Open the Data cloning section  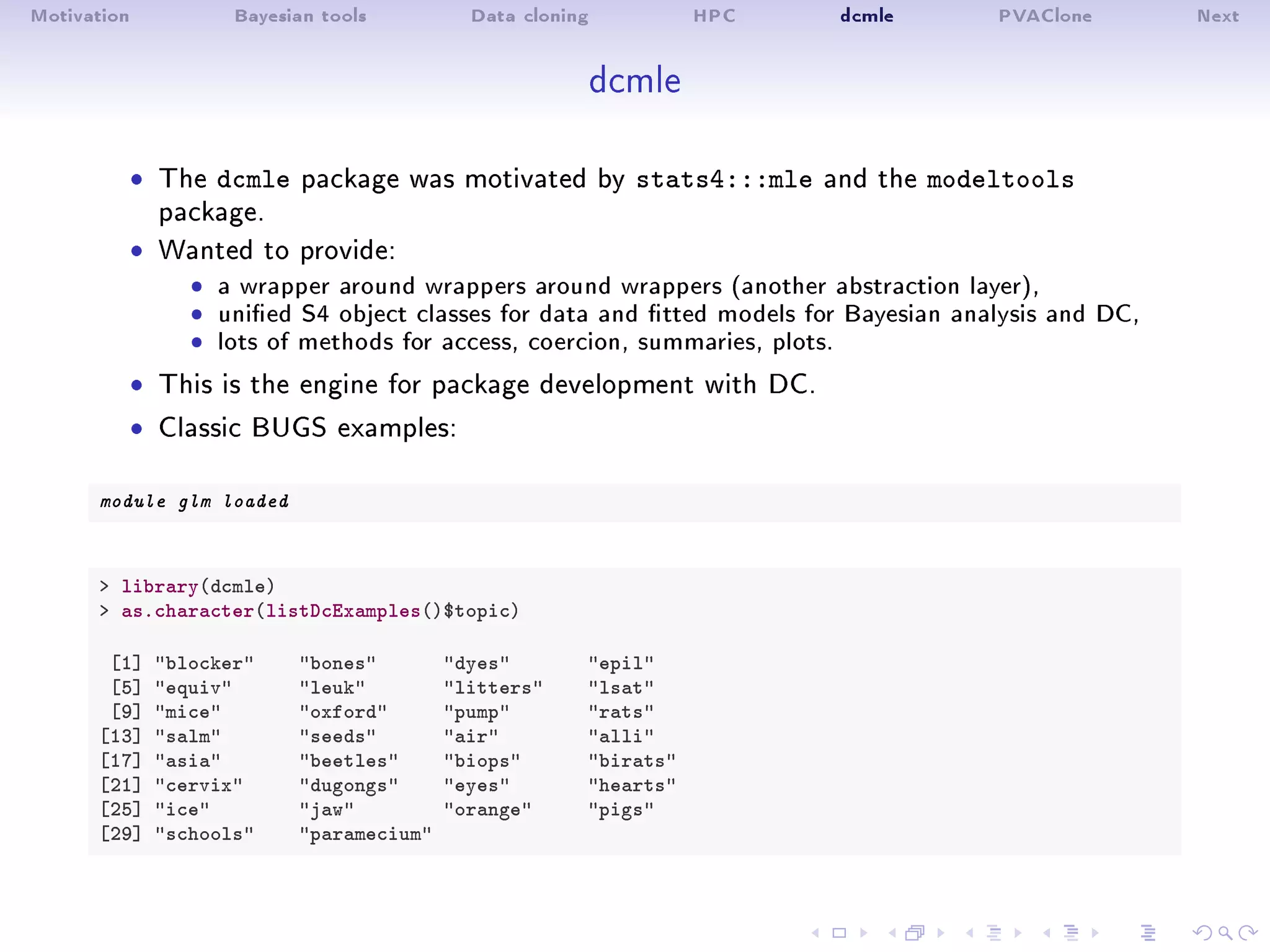click(530, 16)
